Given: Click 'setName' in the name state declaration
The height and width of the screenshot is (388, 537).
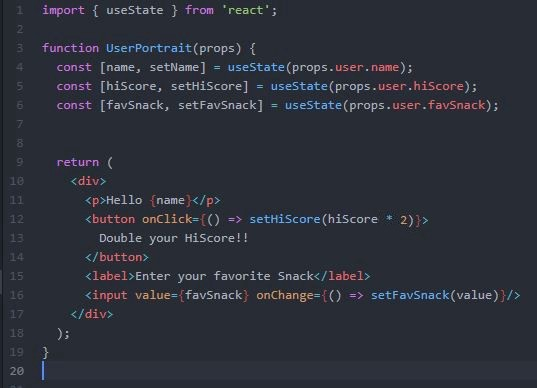Looking at the screenshot, I should [x=174, y=67].
